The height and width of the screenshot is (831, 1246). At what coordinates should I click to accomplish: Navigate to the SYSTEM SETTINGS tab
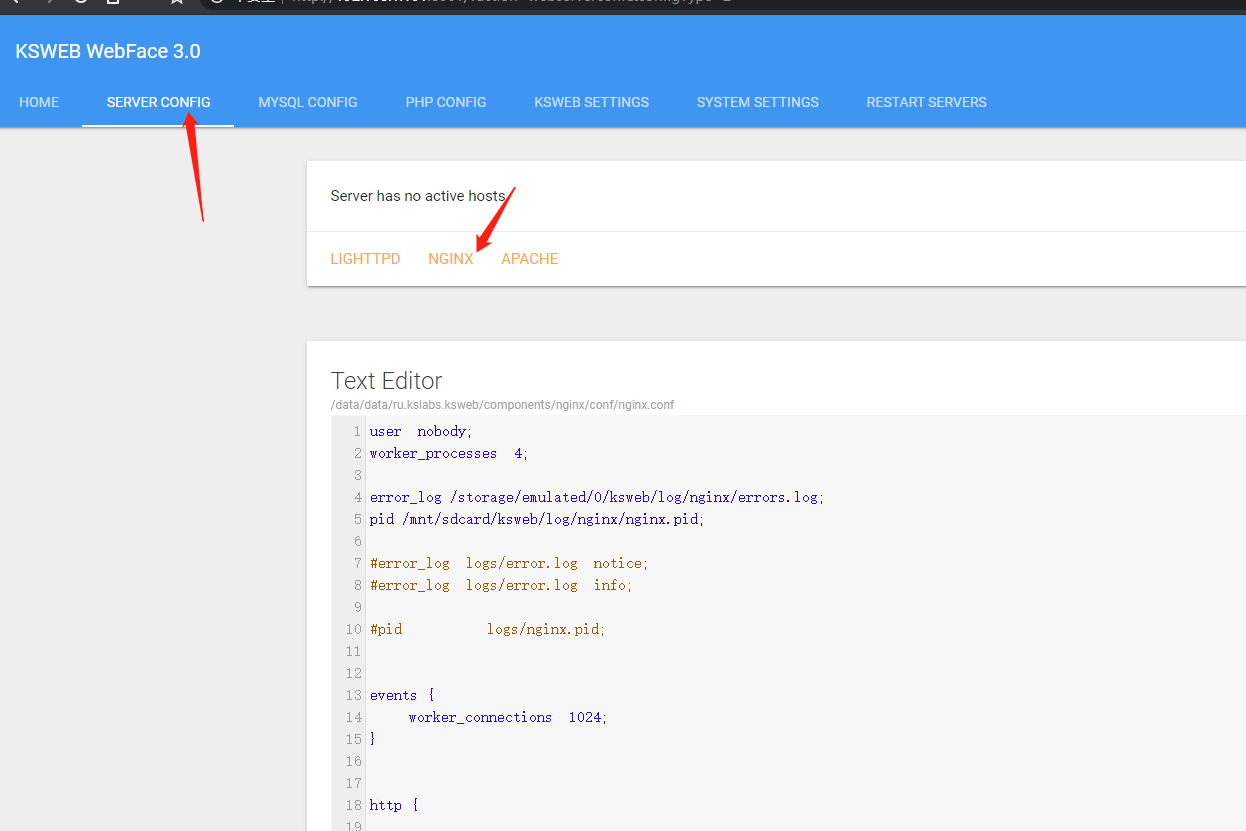(x=757, y=102)
